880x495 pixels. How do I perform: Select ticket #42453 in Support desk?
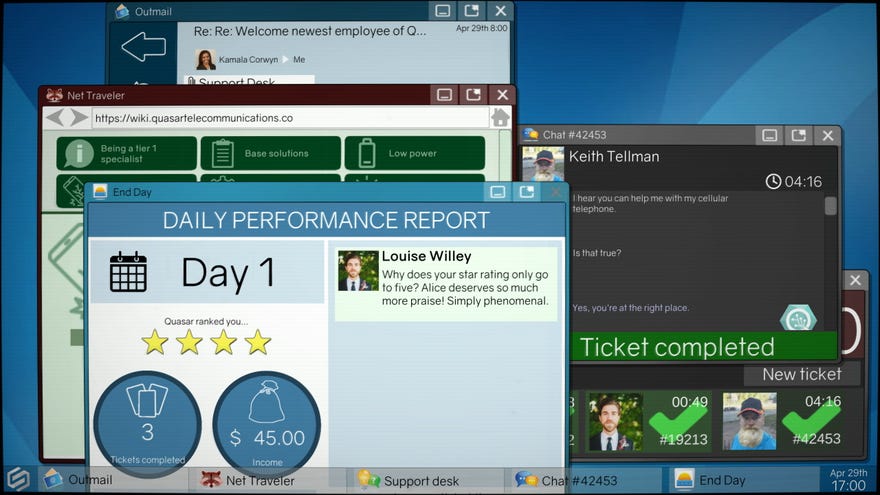[782, 421]
